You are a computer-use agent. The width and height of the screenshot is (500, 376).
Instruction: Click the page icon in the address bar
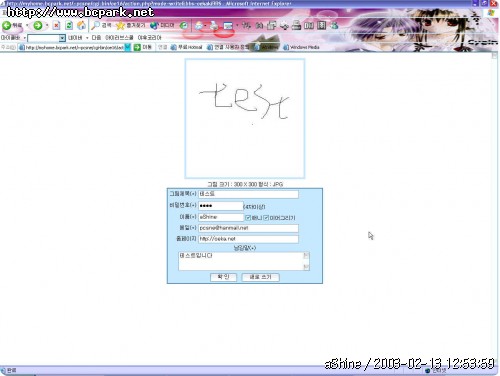point(22,47)
